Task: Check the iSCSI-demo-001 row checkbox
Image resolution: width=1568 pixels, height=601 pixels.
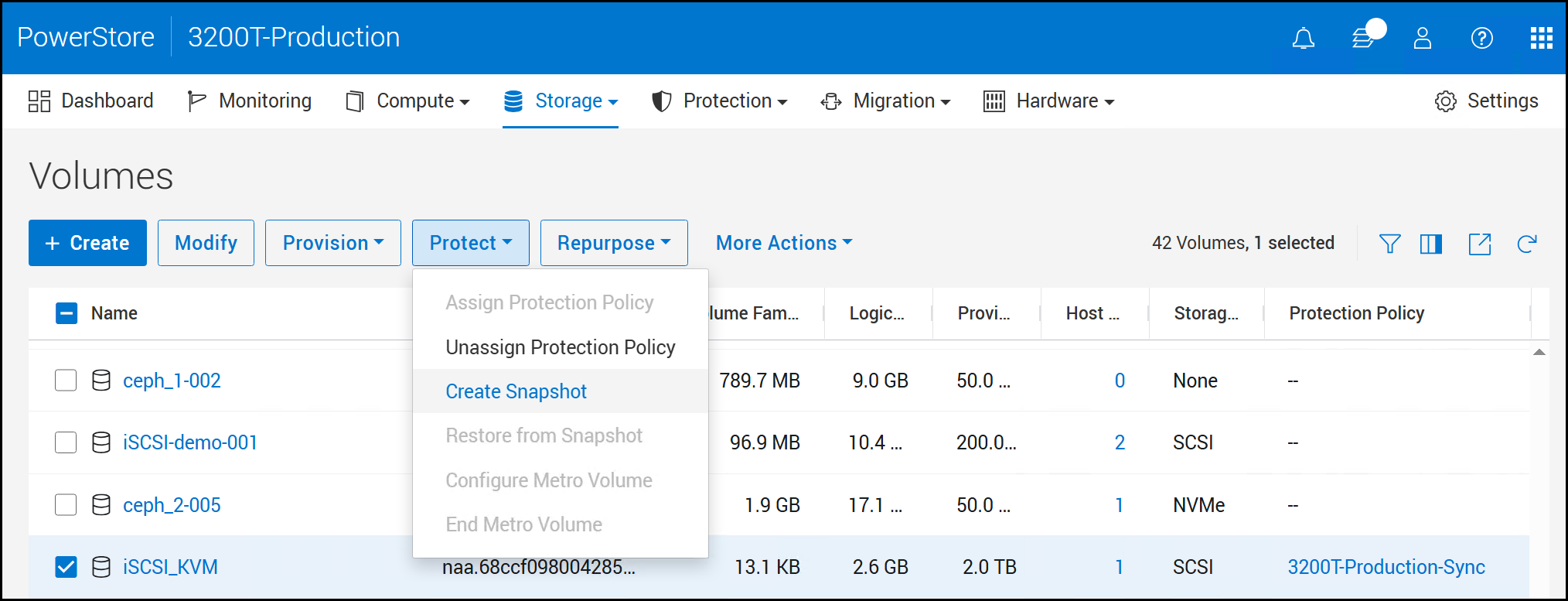Action: [x=66, y=442]
